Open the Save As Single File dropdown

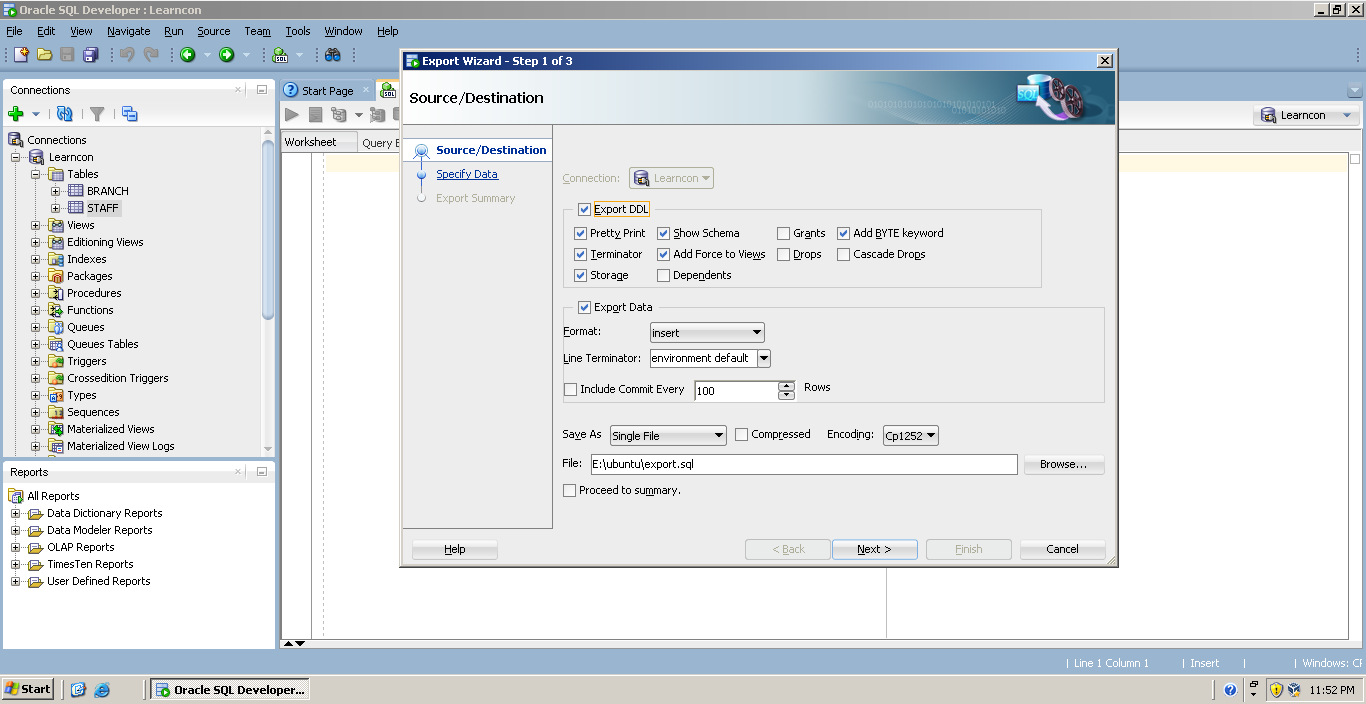tap(668, 436)
